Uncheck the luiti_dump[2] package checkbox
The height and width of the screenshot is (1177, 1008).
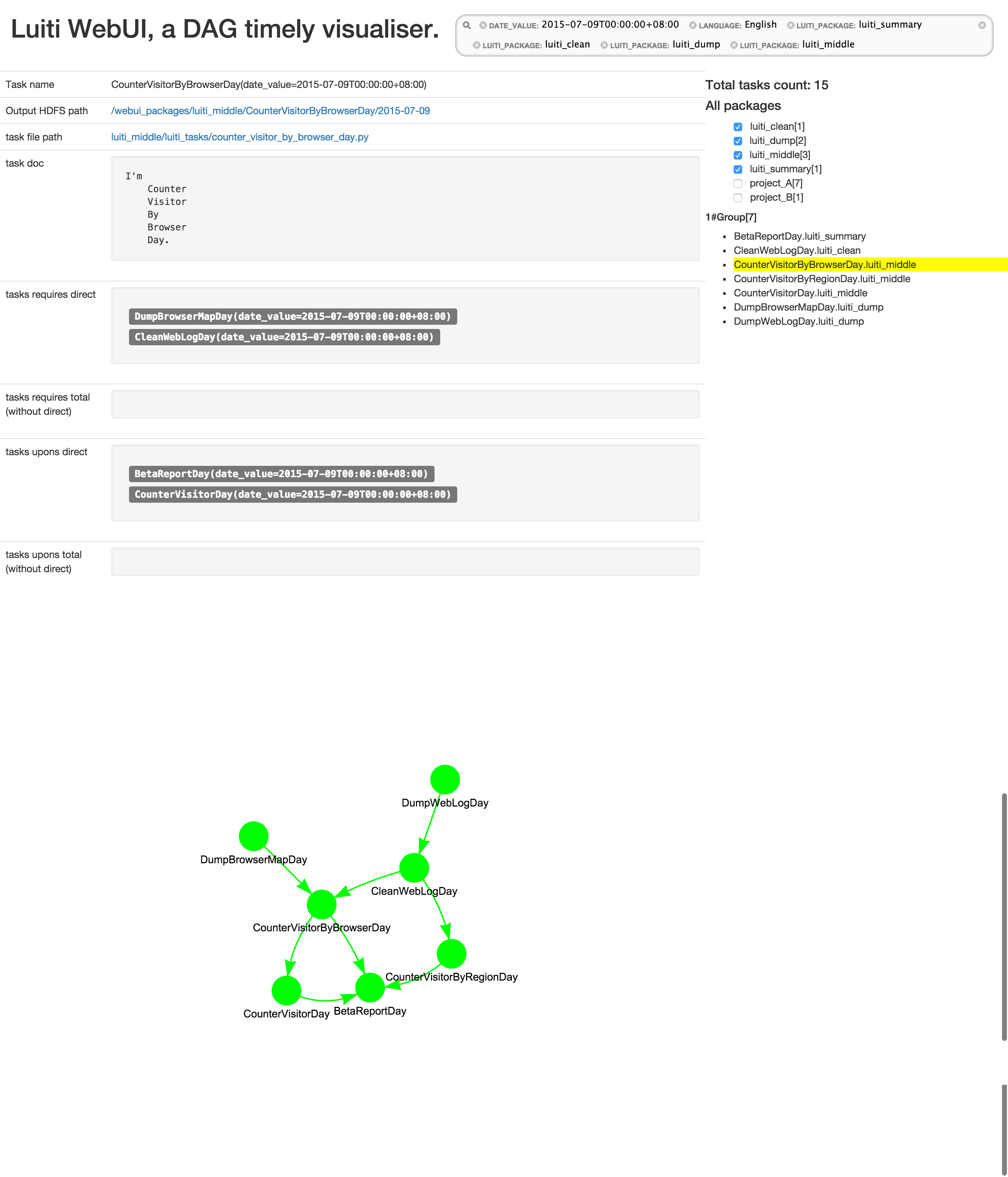coord(738,141)
